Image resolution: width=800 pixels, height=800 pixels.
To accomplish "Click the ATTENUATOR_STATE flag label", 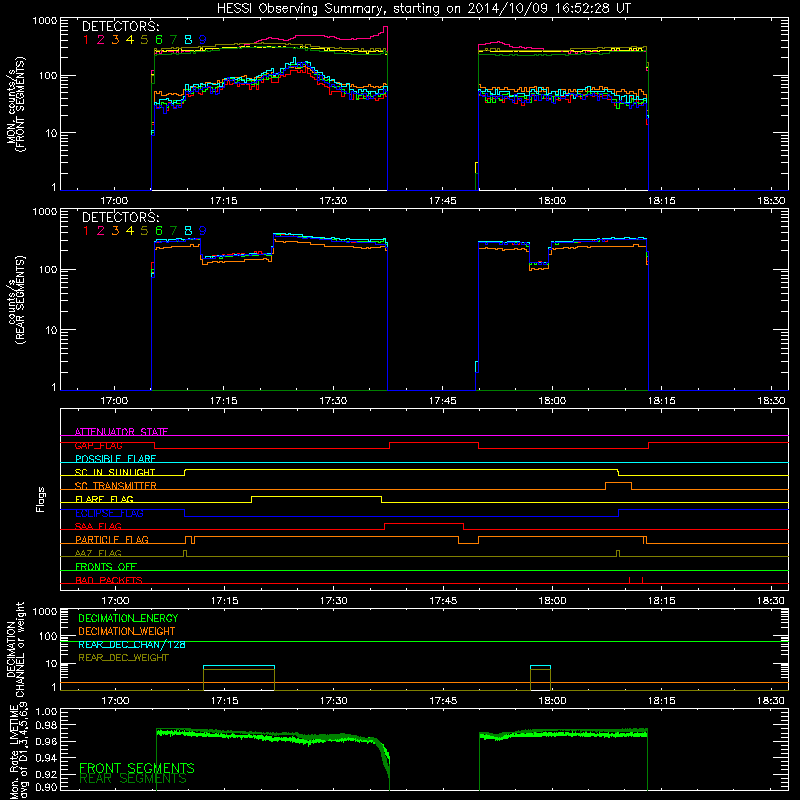I will [x=121, y=432].
